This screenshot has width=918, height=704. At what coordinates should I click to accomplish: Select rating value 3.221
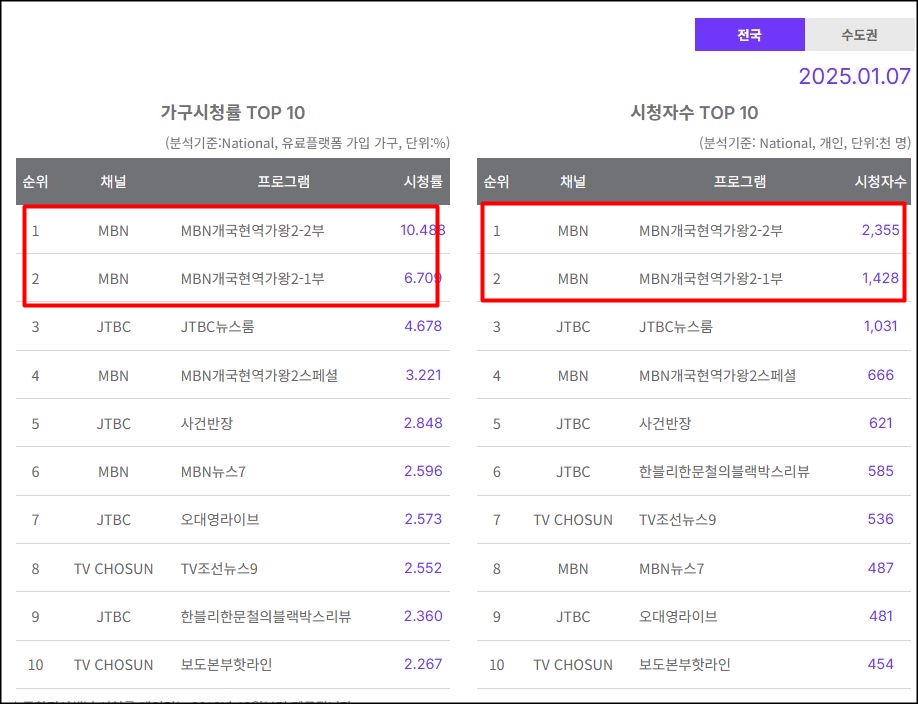pyautogui.click(x=423, y=375)
